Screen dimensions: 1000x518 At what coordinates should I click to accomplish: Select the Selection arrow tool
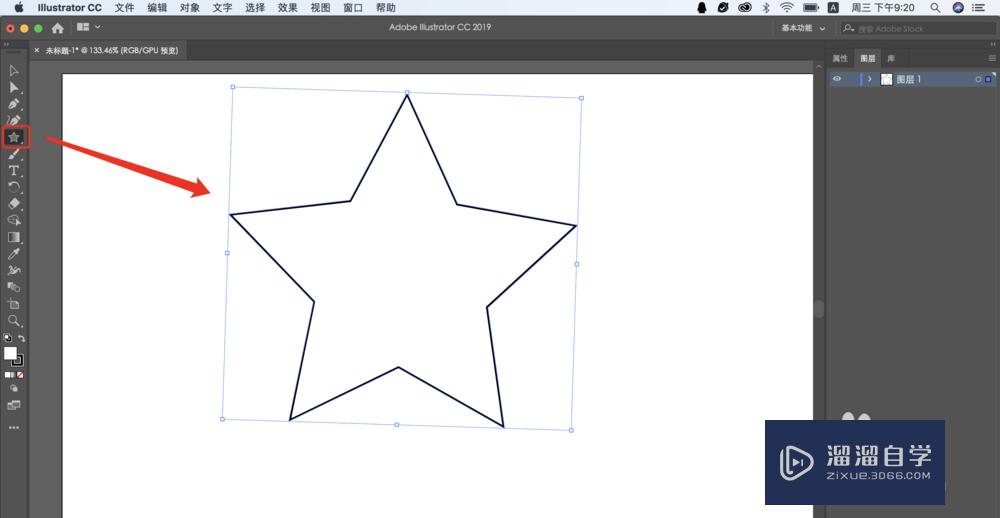coord(14,70)
